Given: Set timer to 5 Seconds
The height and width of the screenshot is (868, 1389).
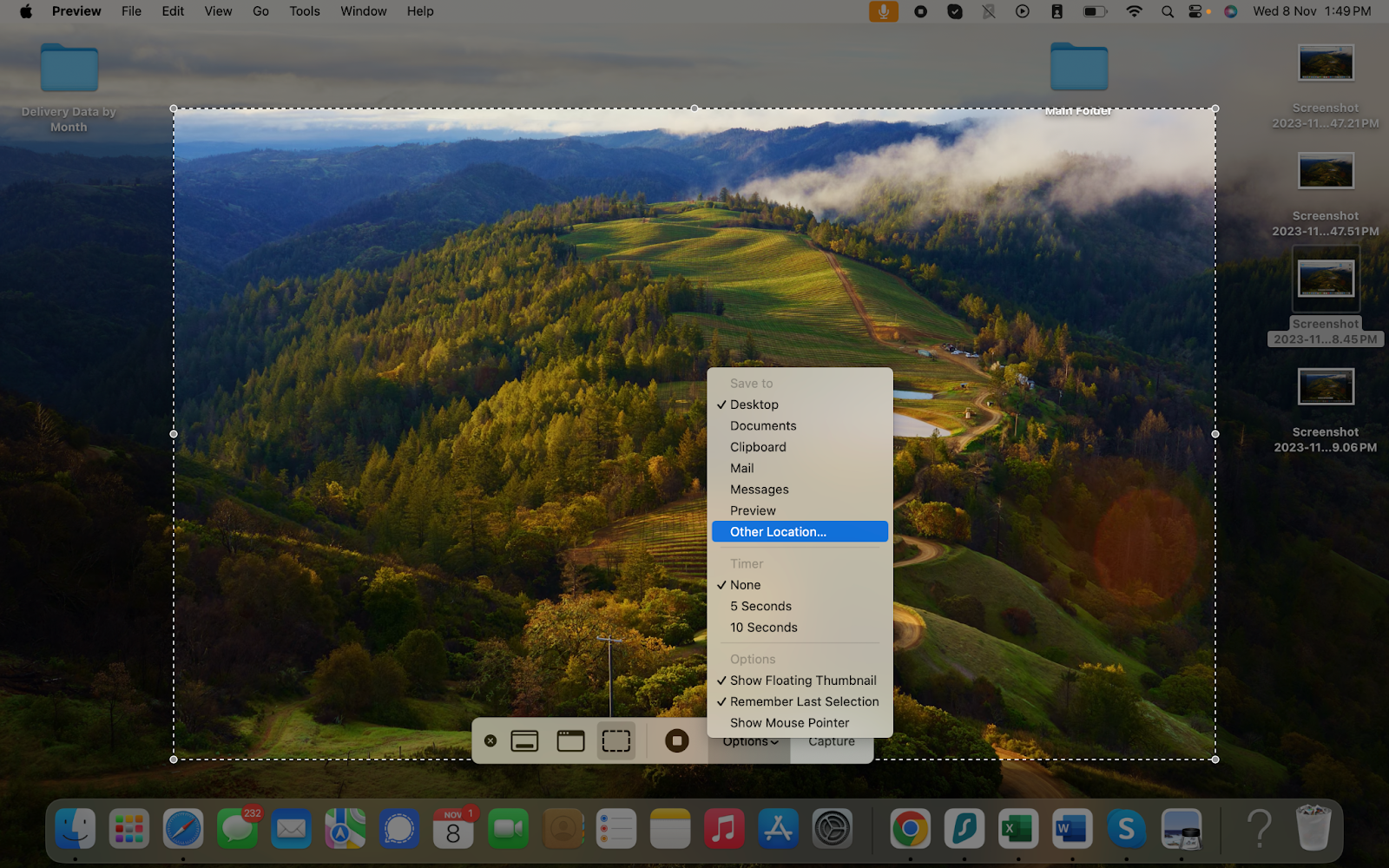Looking at the screenshot, I should pos(760,606).
